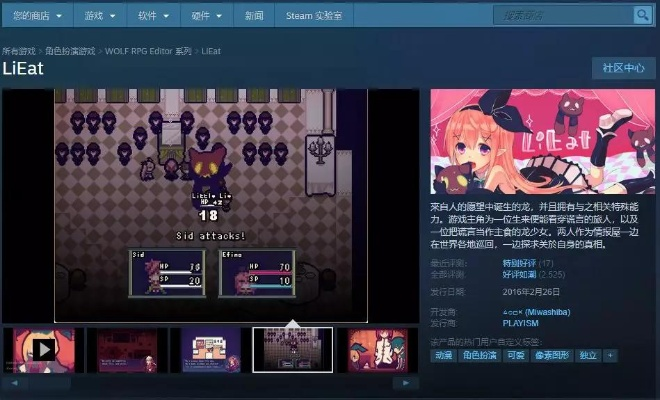
Task: Expand the 游戏 dropdown menu
Action: click(x=100, y=16)
